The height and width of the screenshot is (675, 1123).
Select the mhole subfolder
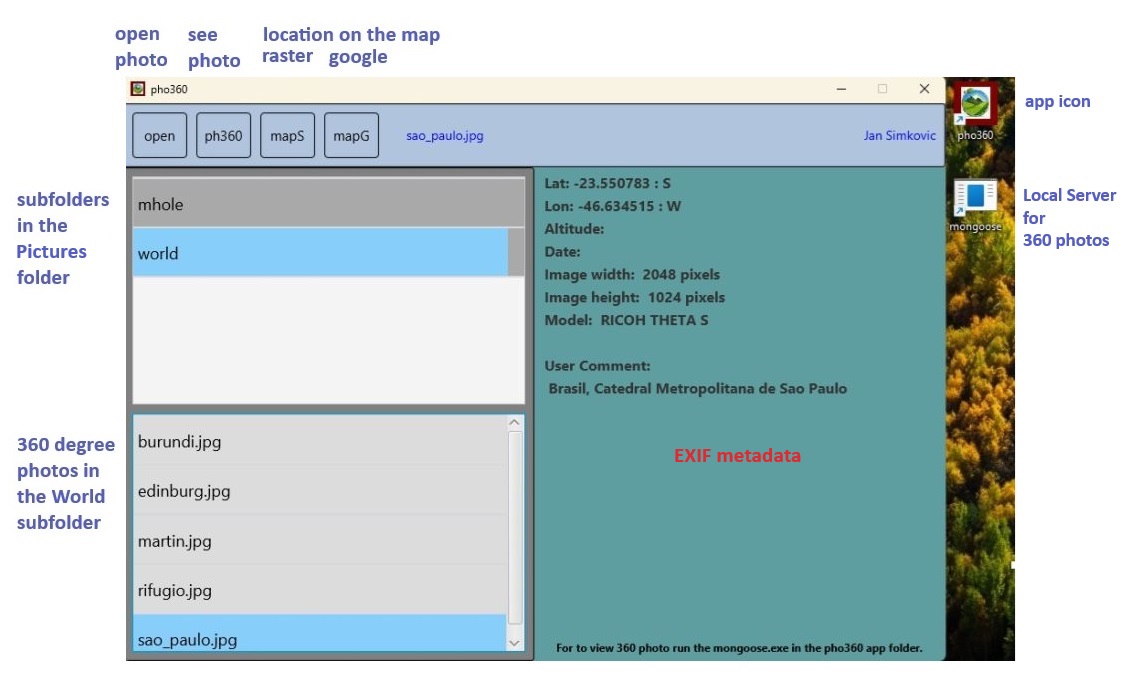pyautogui.click(x=328, y=204)
